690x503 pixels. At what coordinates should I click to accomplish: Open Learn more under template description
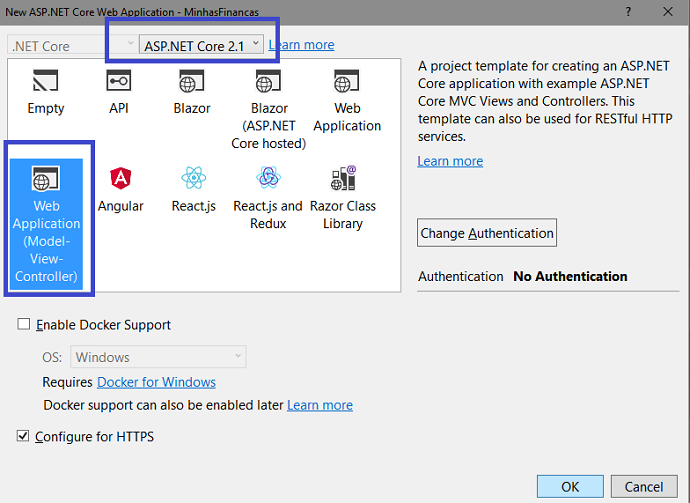coord(450,161)
